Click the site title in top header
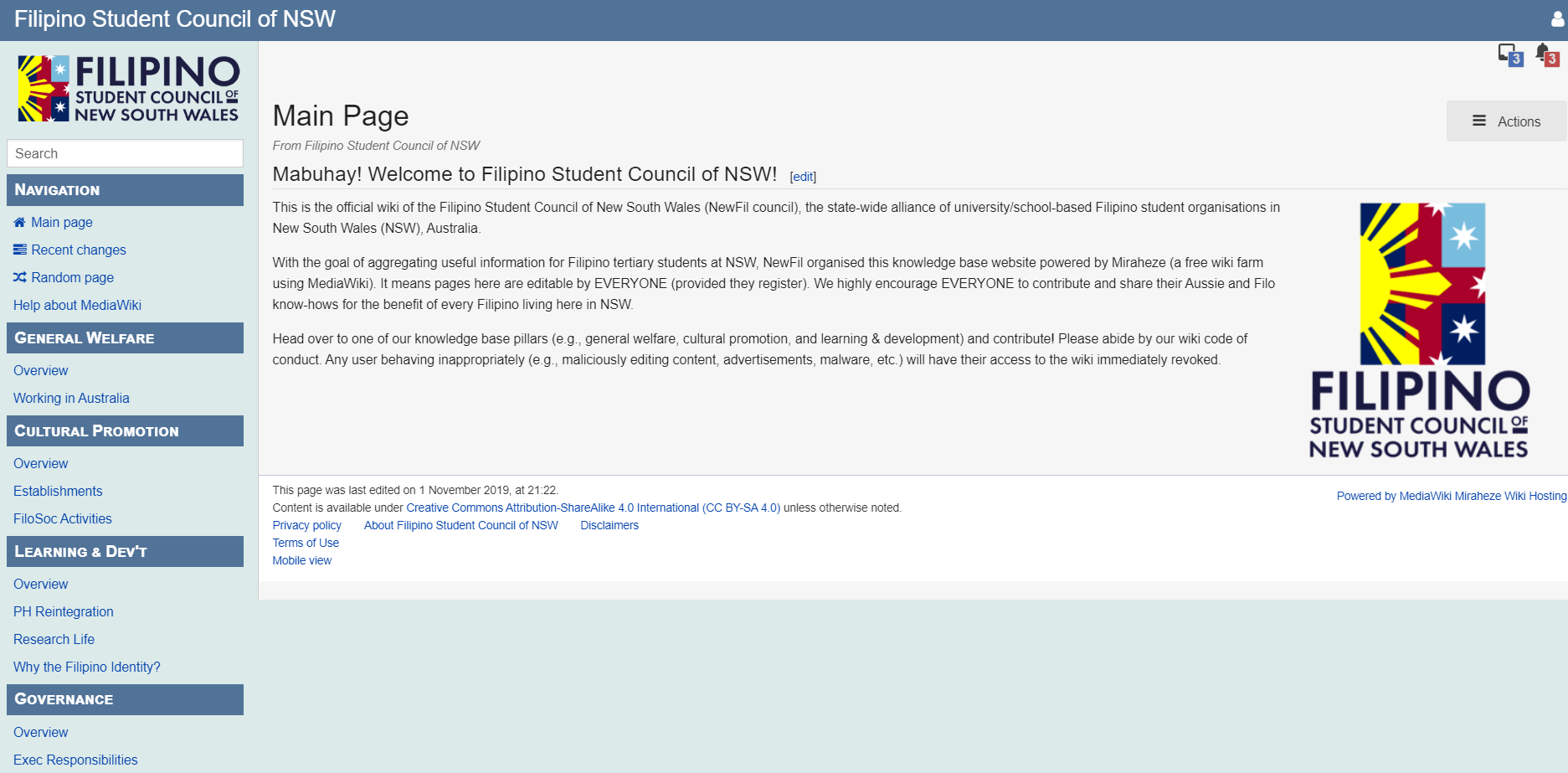The image size is (1568, 773). click(x=174, y=18)
